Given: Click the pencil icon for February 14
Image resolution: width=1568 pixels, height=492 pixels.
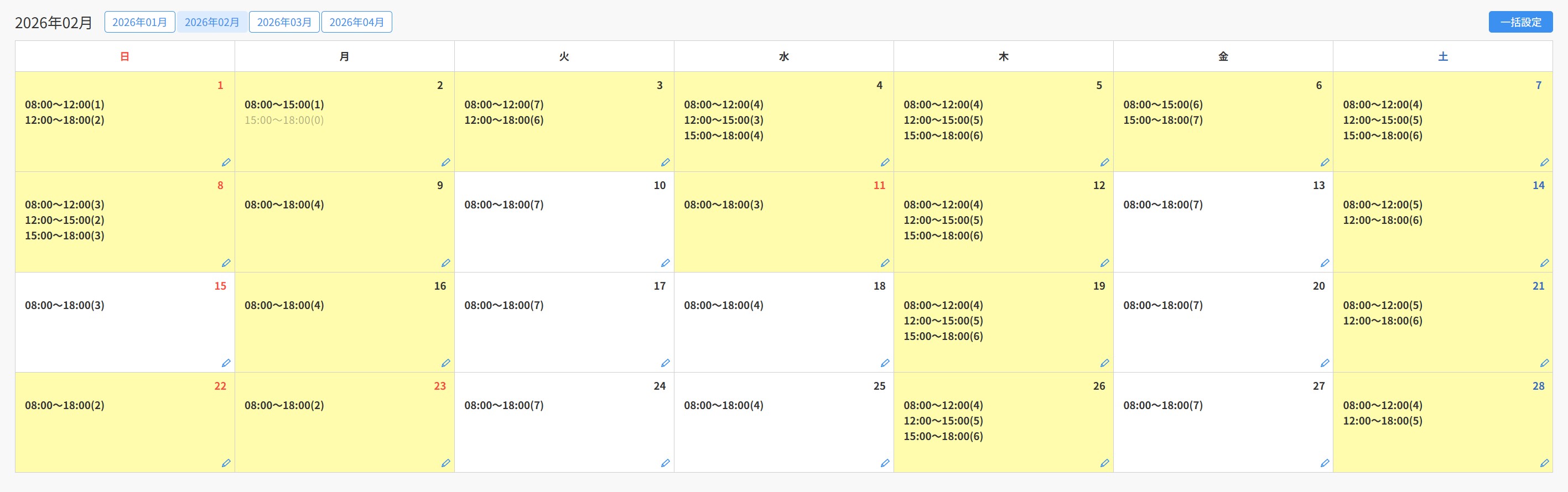Looking at the screenshot, I should coord(1544,263).
